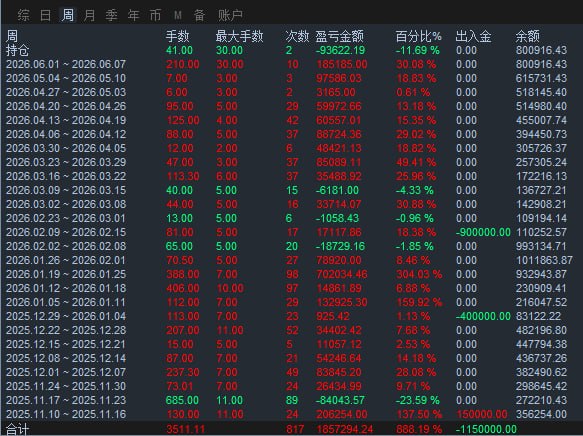
Task: Click the 304.03 % percentage cell
Action: point(419,274)
